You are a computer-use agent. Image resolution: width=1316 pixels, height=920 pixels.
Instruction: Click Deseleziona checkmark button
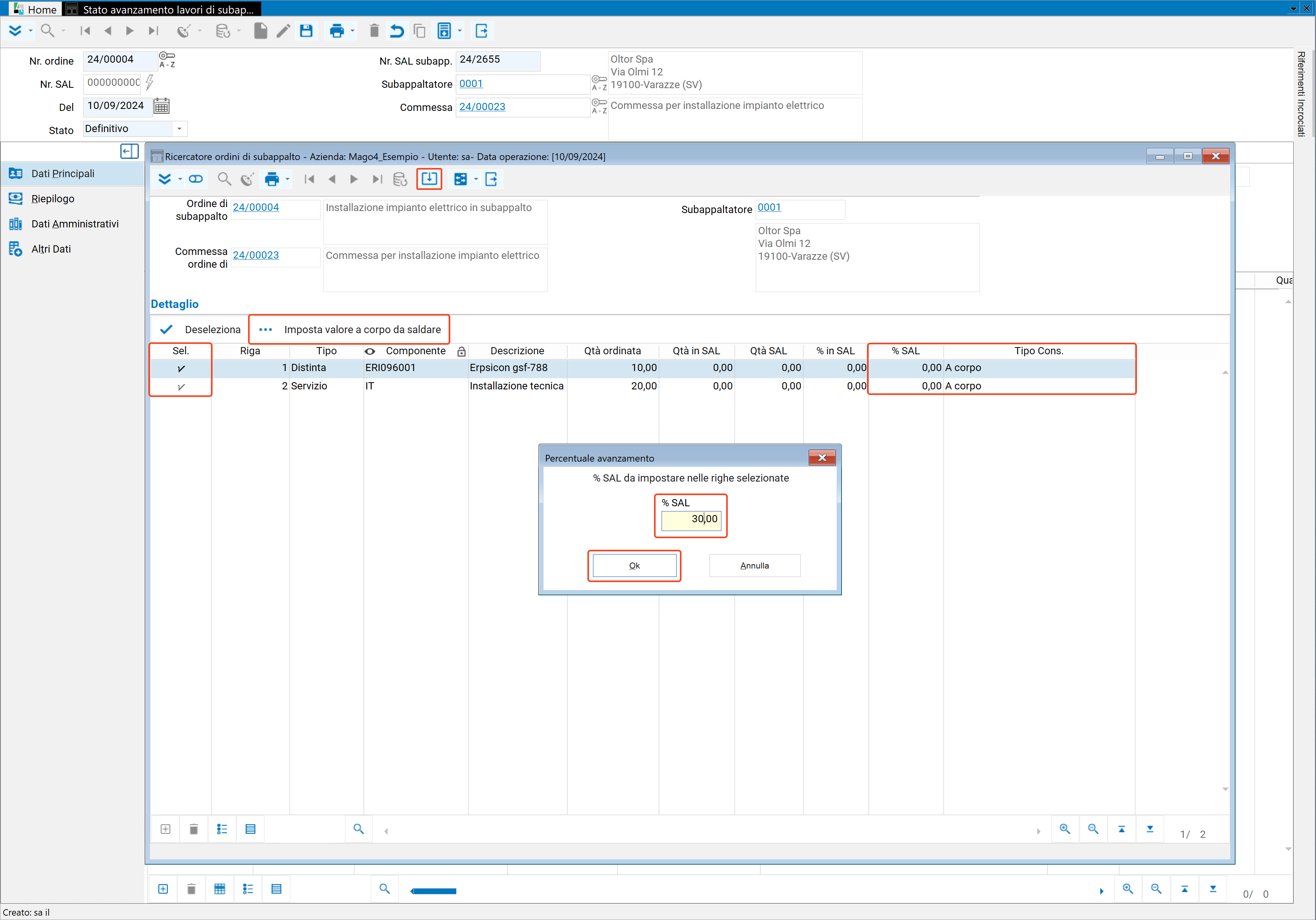click(201, 330)
